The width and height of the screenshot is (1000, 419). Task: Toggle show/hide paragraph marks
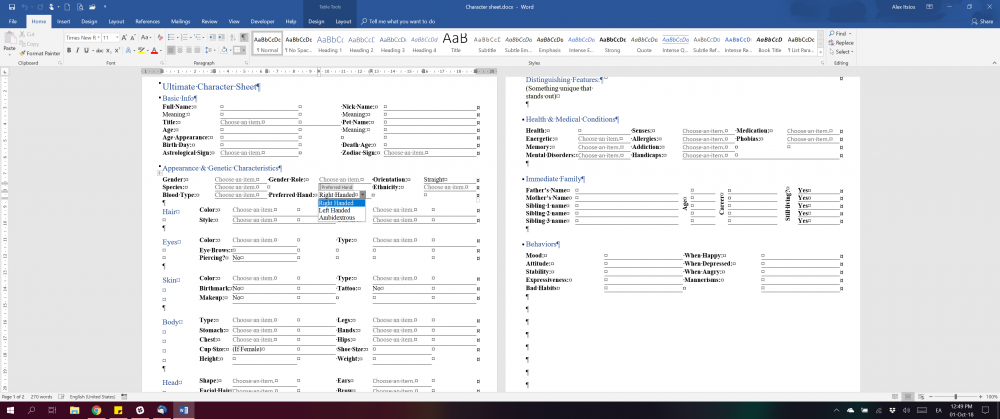[244, 37]
